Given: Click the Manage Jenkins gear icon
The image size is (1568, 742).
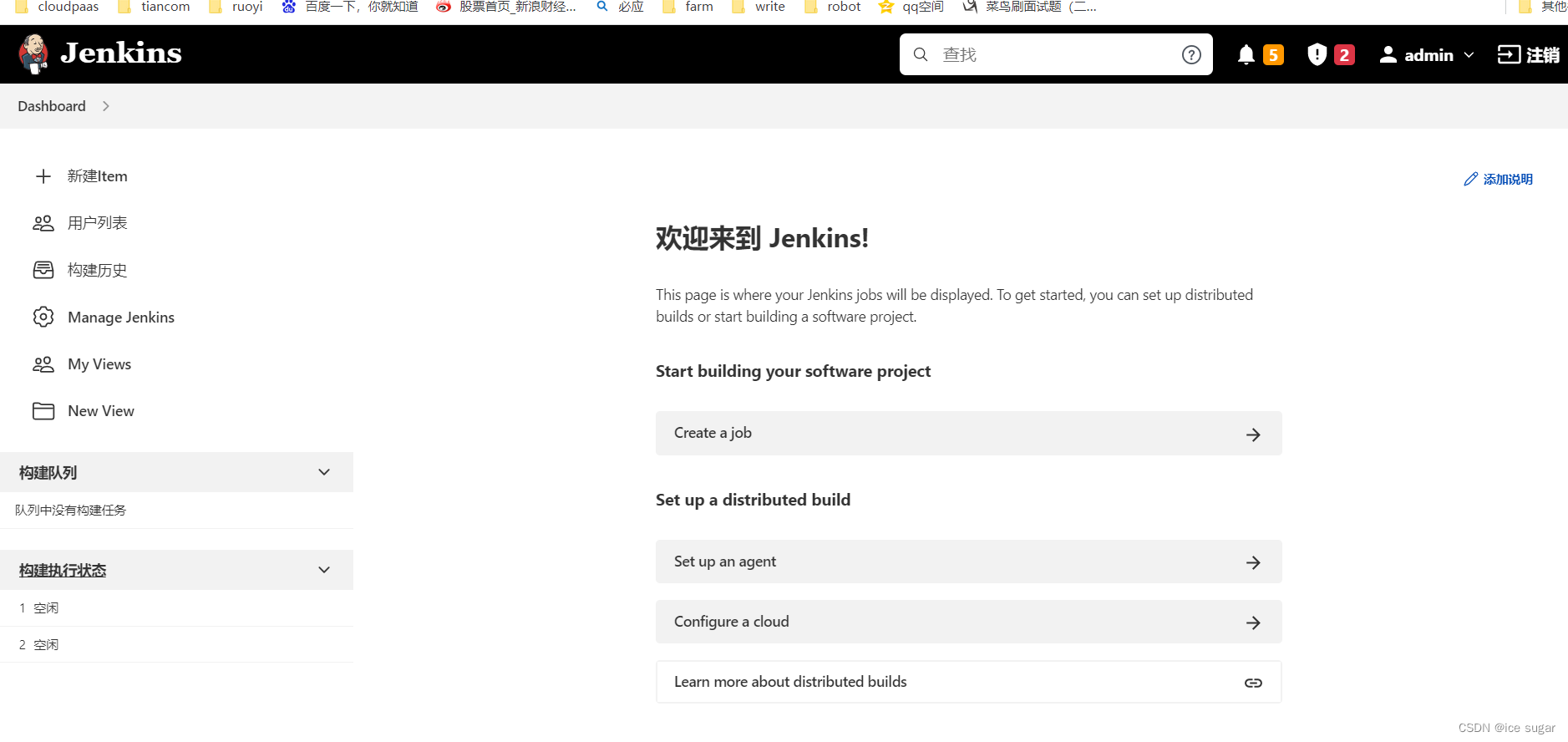Looking at the screenshot, I should pos(43,317).
